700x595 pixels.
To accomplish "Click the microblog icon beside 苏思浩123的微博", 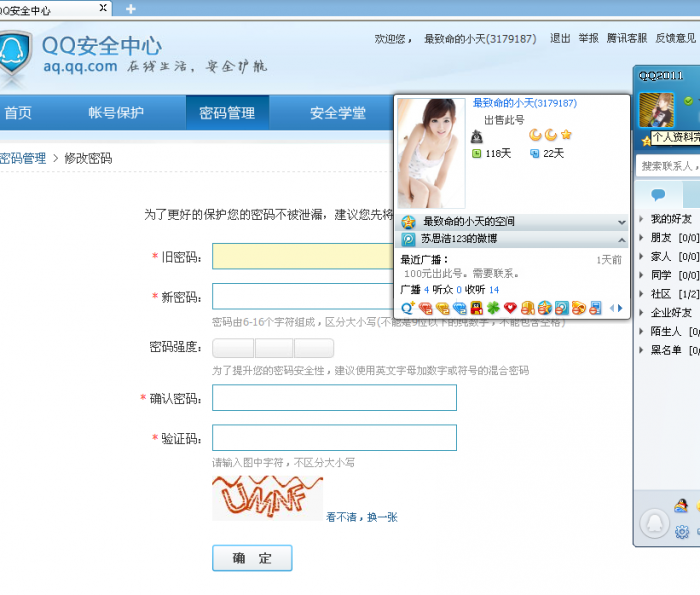I will (x=408, y=239).
